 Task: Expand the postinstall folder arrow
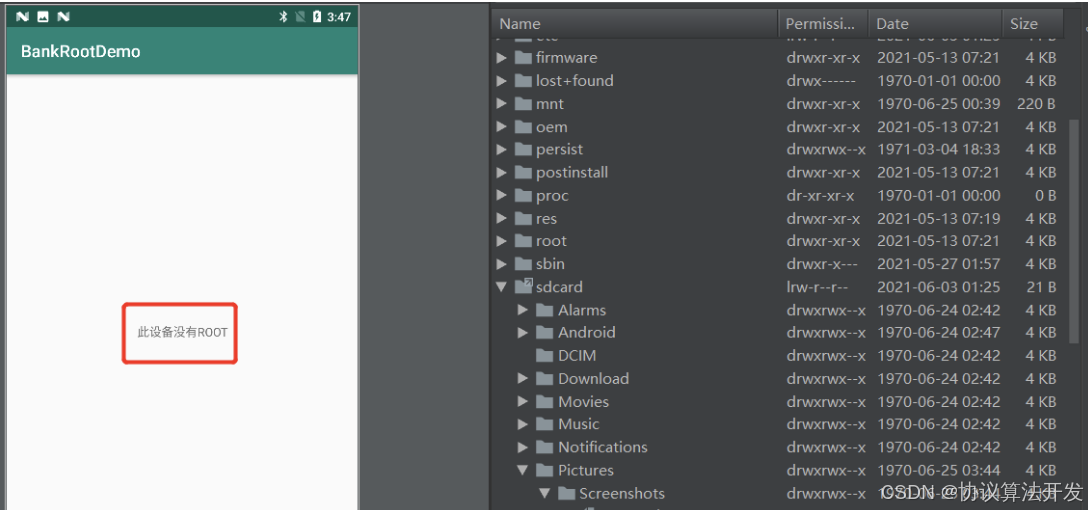pyautogui.click(x=502, y=172)
